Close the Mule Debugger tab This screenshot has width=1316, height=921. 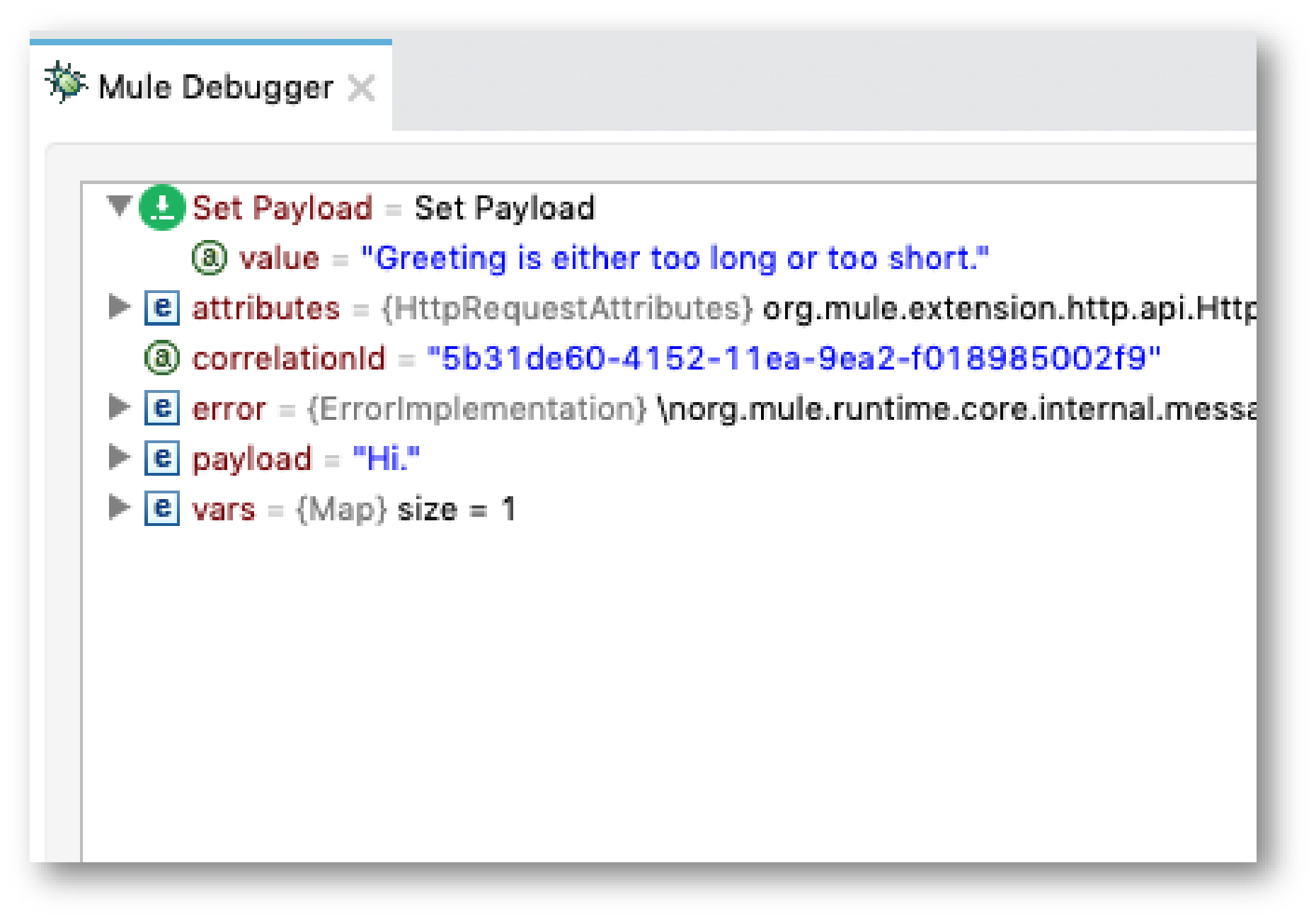click(362, 88)
